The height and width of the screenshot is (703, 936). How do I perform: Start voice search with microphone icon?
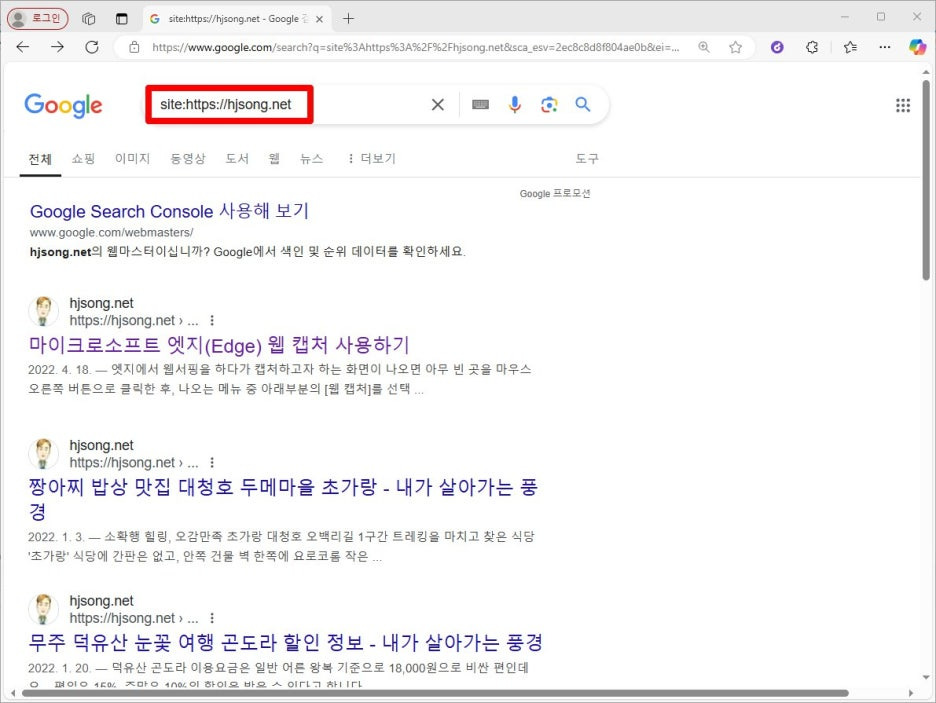[515, 105]
